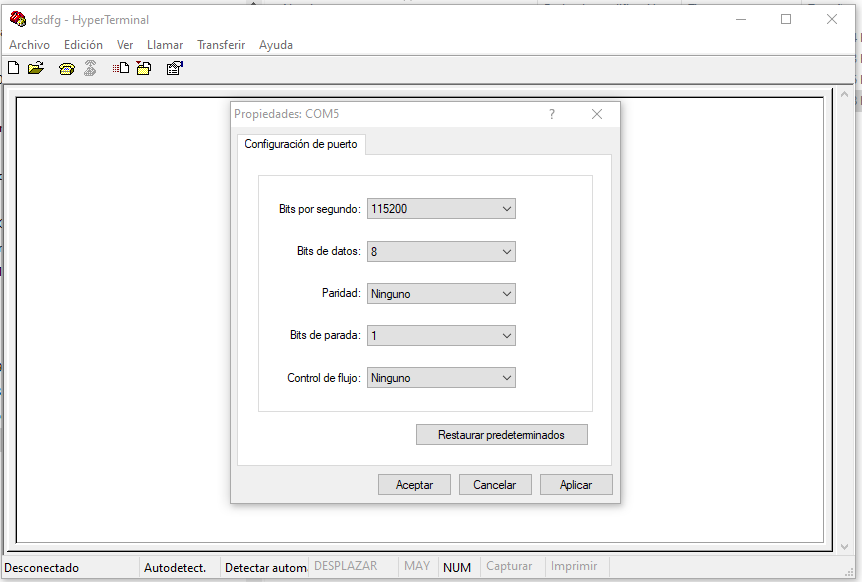Screen dimensions: 862x582
Task: Click the yellow telephone Call icon
Action: (x=67, y=69)
